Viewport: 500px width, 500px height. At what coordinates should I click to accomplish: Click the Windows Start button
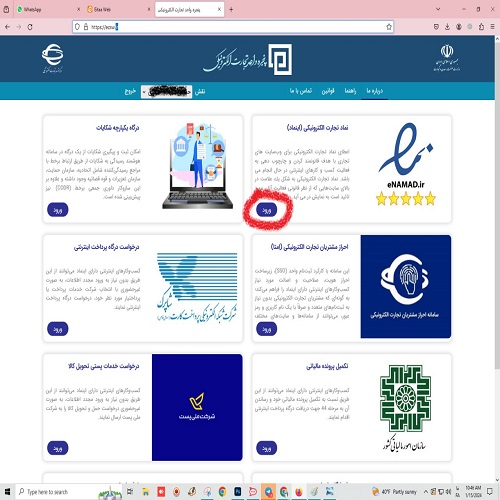tap(7, 492)
